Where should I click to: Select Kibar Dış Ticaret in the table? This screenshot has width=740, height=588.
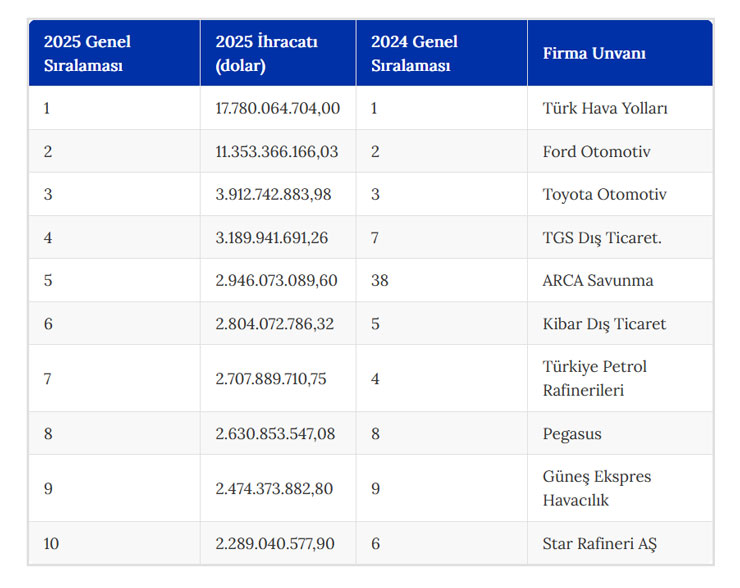point(604,324)
